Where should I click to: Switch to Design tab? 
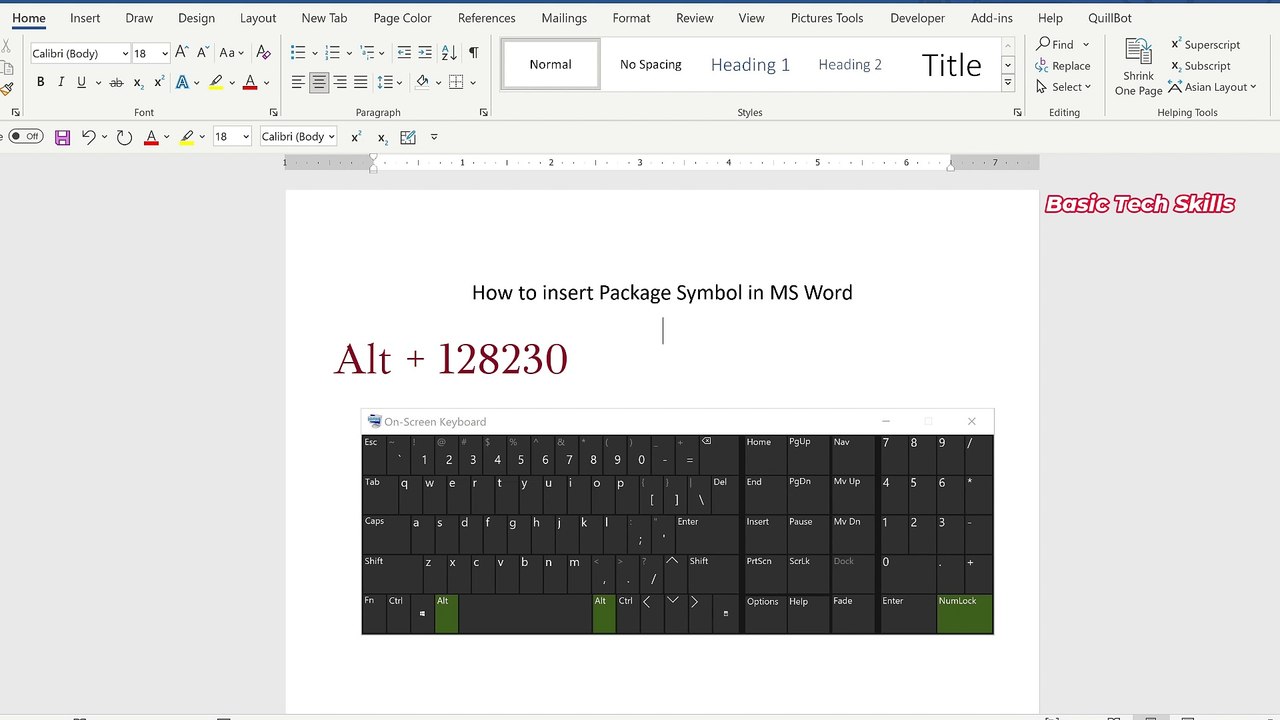pyautogui.click(x=196, y=18)
